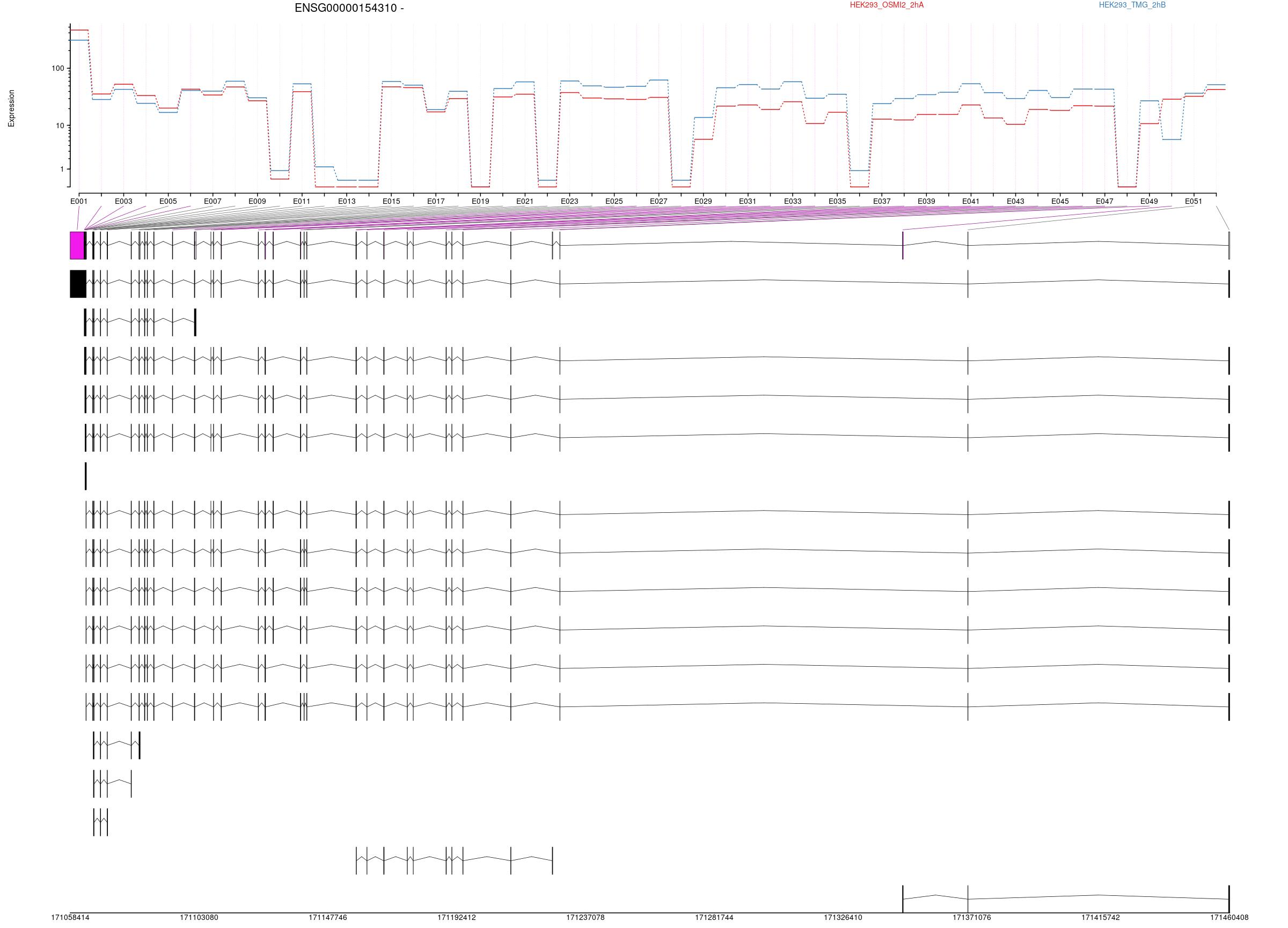Select the HEK293_TMG_2hB legend label
The height and width of the screenshot is (928, 1288).
coord(1132,5)
